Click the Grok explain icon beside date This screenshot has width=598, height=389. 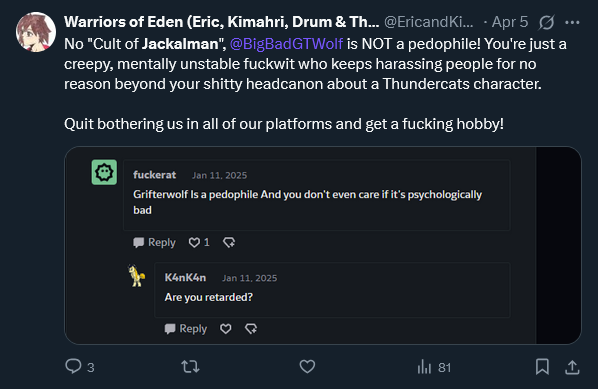pyautogui.click(x=546, y=23)
